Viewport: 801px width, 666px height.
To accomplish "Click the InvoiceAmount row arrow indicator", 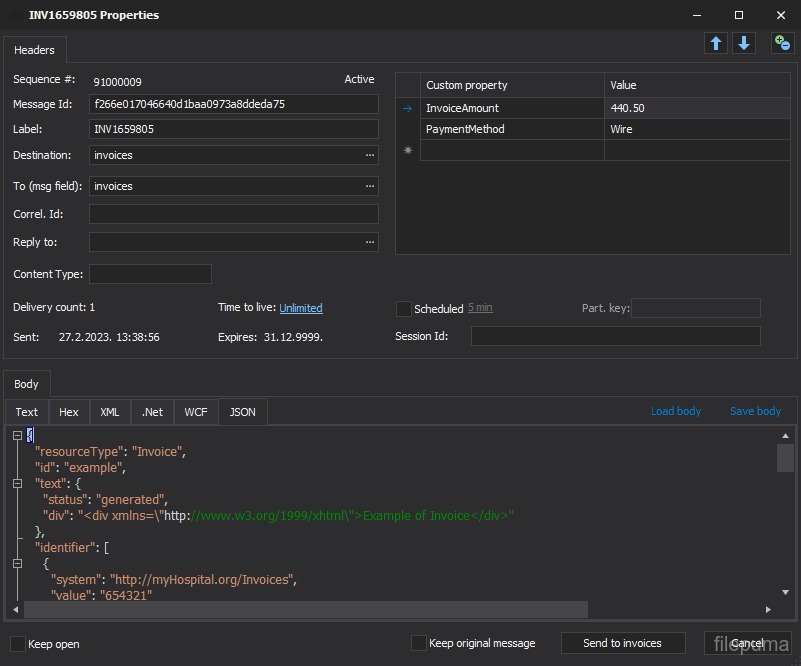I will click(x=407, y=108).
